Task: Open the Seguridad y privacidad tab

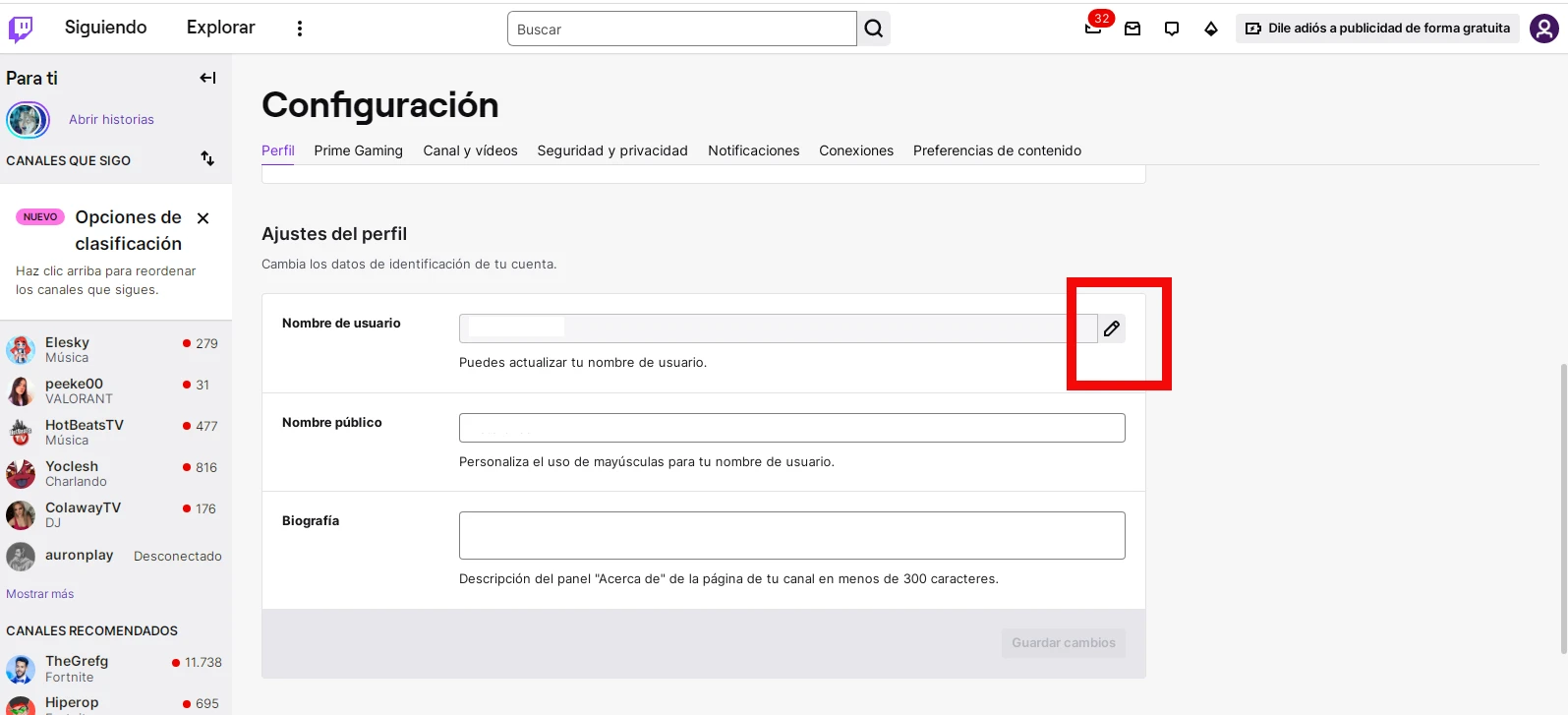Action: pos(612,150)
